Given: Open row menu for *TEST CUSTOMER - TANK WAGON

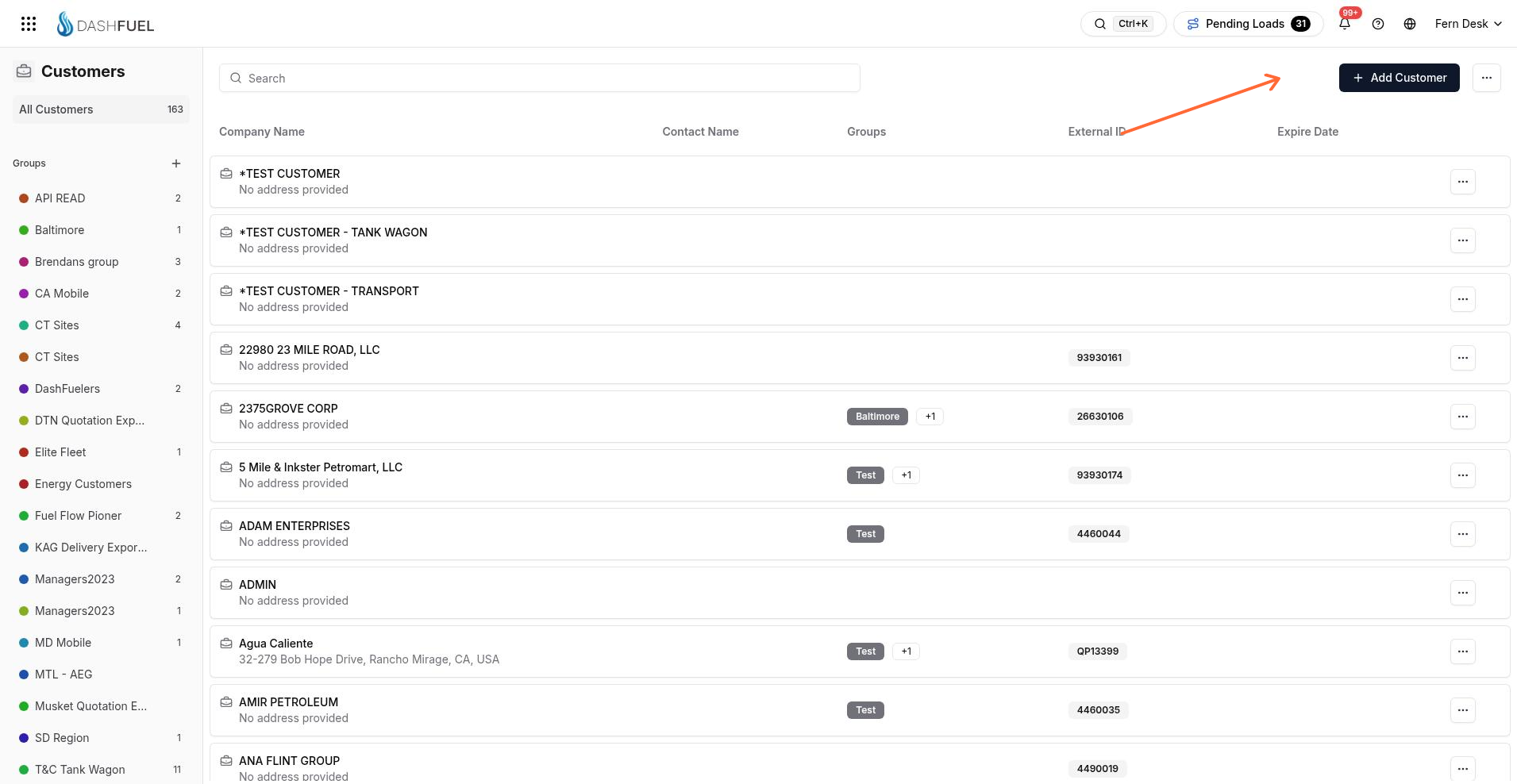Looking at the screenshot, I should tap(1463, 240).
